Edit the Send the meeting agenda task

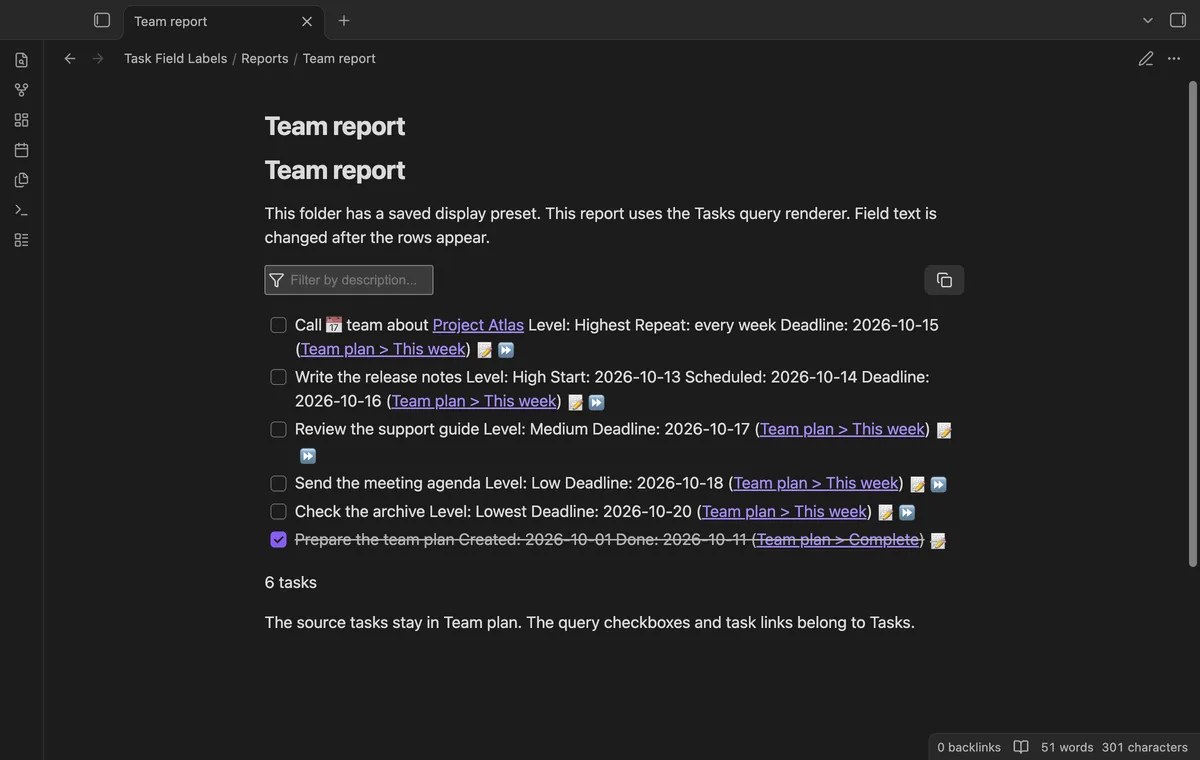point(918,484)
